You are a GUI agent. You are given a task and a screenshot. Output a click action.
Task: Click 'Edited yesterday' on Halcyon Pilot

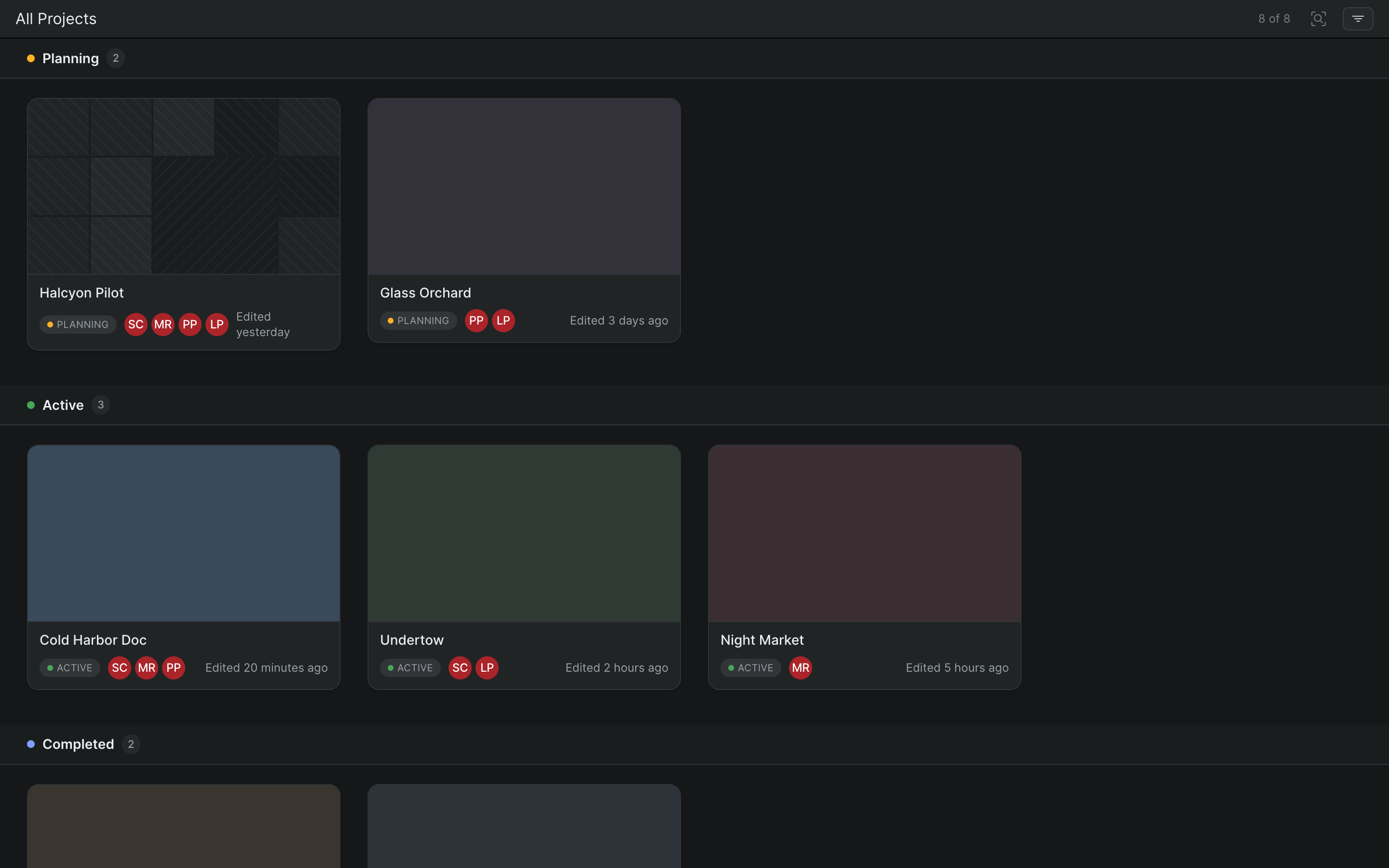(x=263, y=325)
